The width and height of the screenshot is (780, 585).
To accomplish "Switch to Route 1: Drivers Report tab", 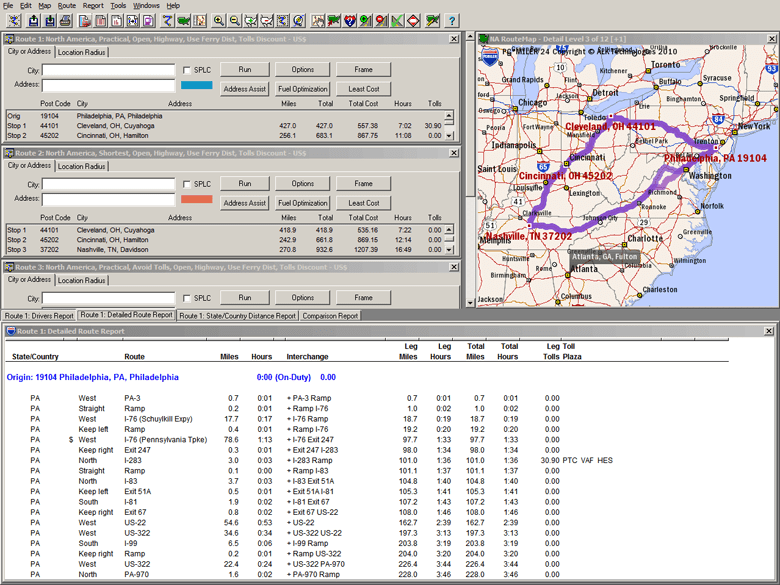I will click(x=39, y=316).
